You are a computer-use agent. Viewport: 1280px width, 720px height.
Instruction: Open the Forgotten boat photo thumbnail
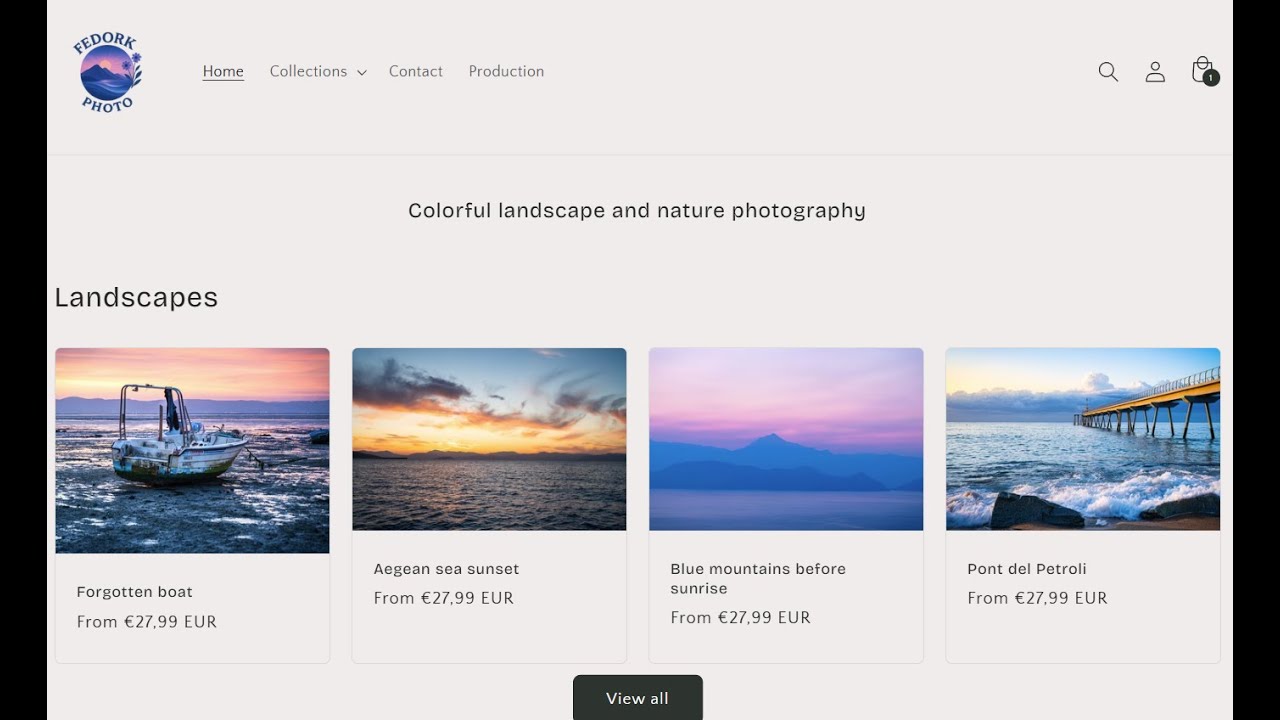point(192,450)
